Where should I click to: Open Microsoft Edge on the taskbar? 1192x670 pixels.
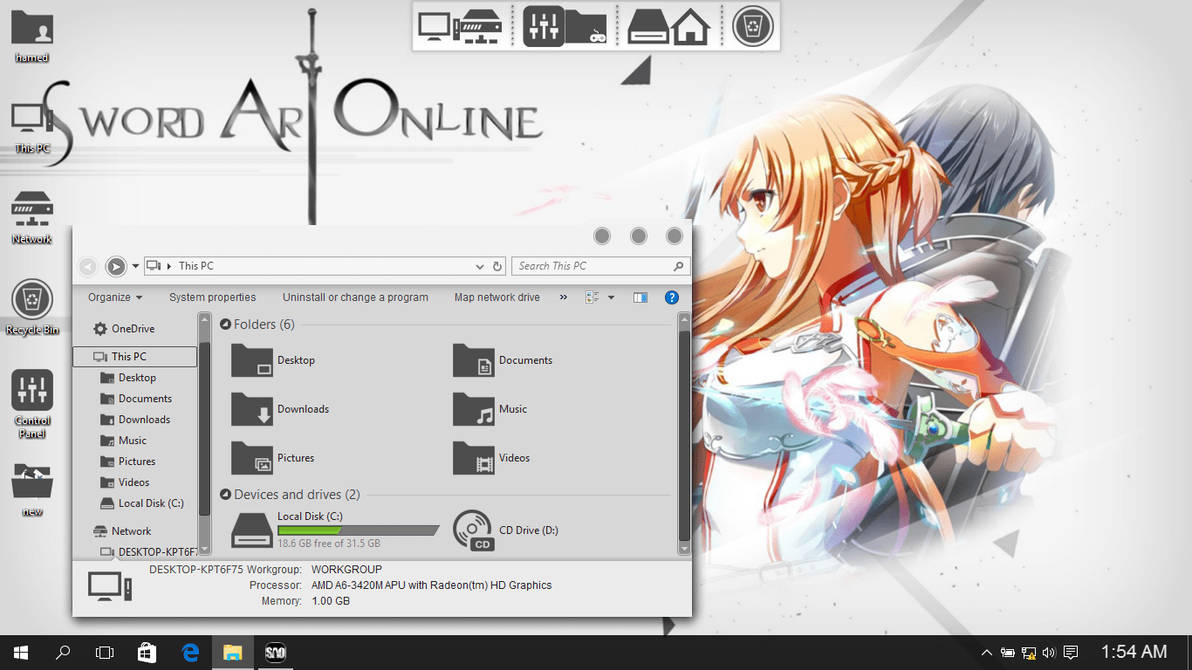pyautogui.click(x=190, y=652)
